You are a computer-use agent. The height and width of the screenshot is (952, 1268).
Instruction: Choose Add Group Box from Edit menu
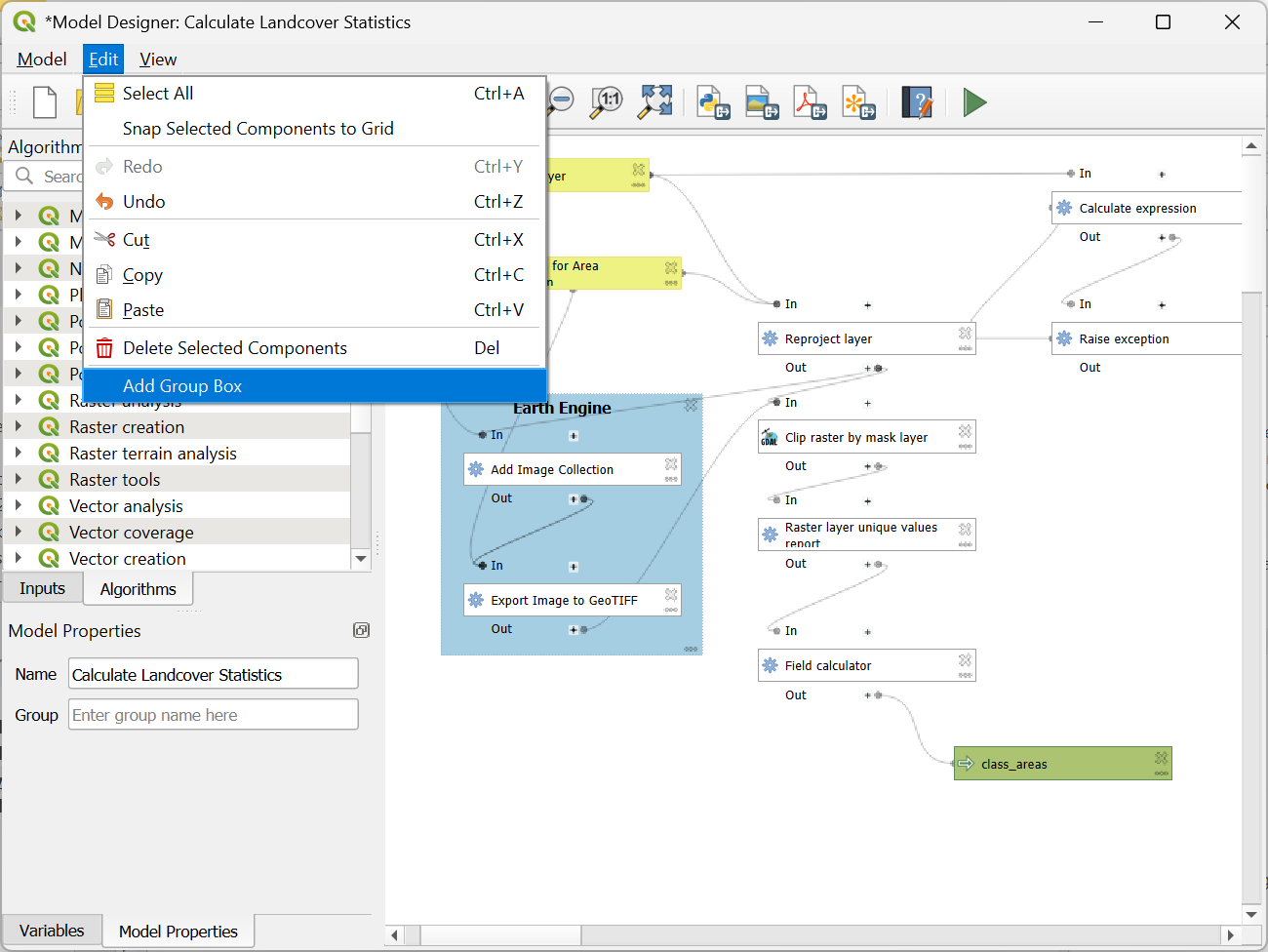pyautogui.click(x=182, y=386)
